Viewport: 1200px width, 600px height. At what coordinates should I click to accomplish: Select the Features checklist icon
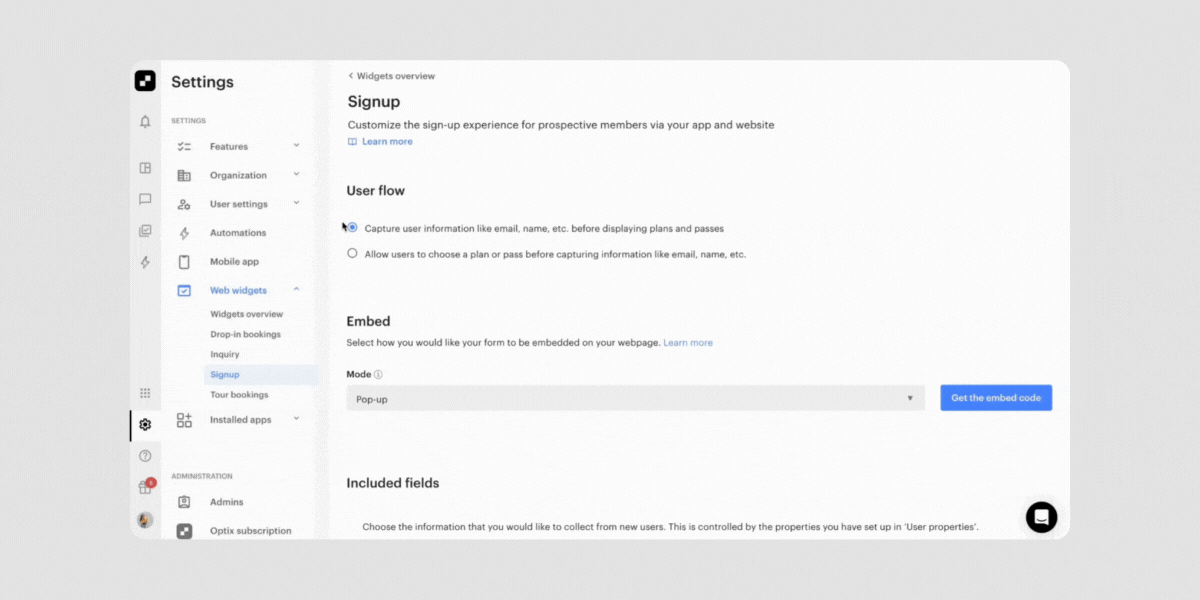pos(184,146)
